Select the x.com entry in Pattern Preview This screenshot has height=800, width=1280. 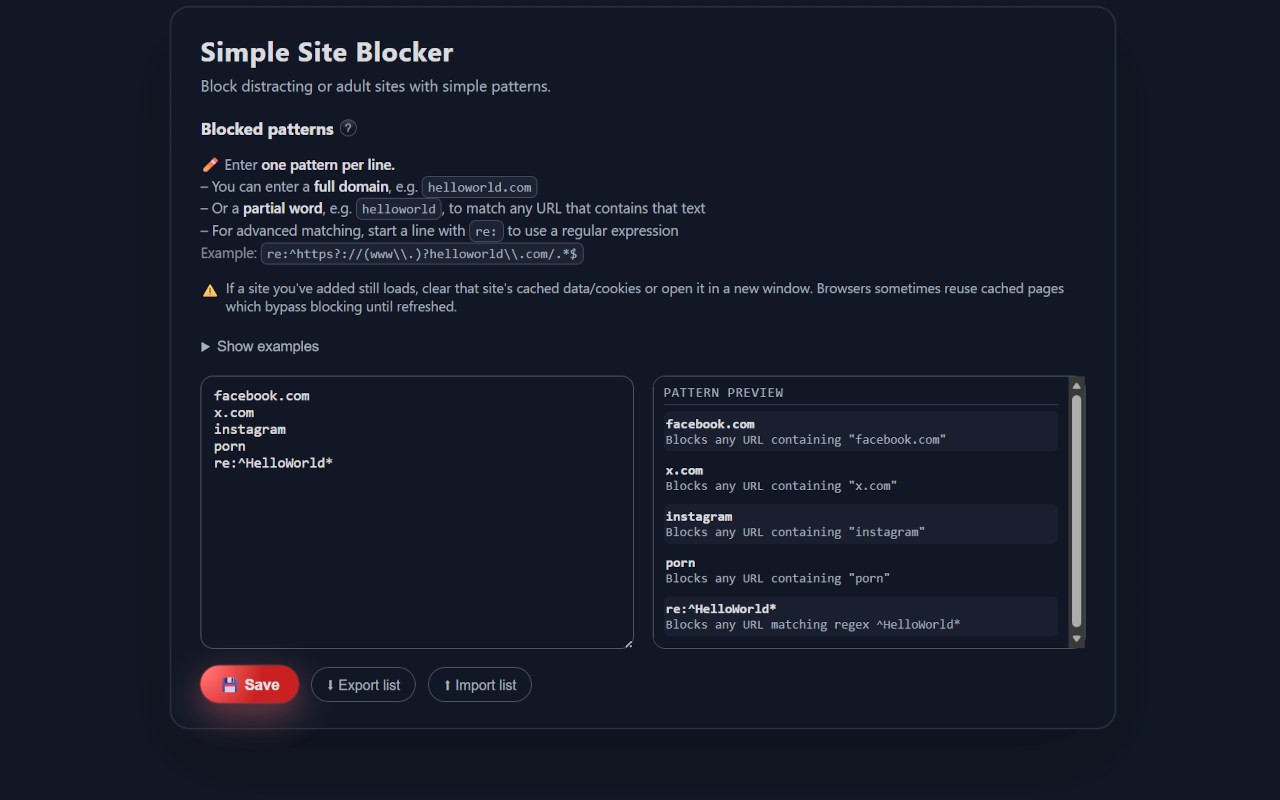[x=860, y=477]
